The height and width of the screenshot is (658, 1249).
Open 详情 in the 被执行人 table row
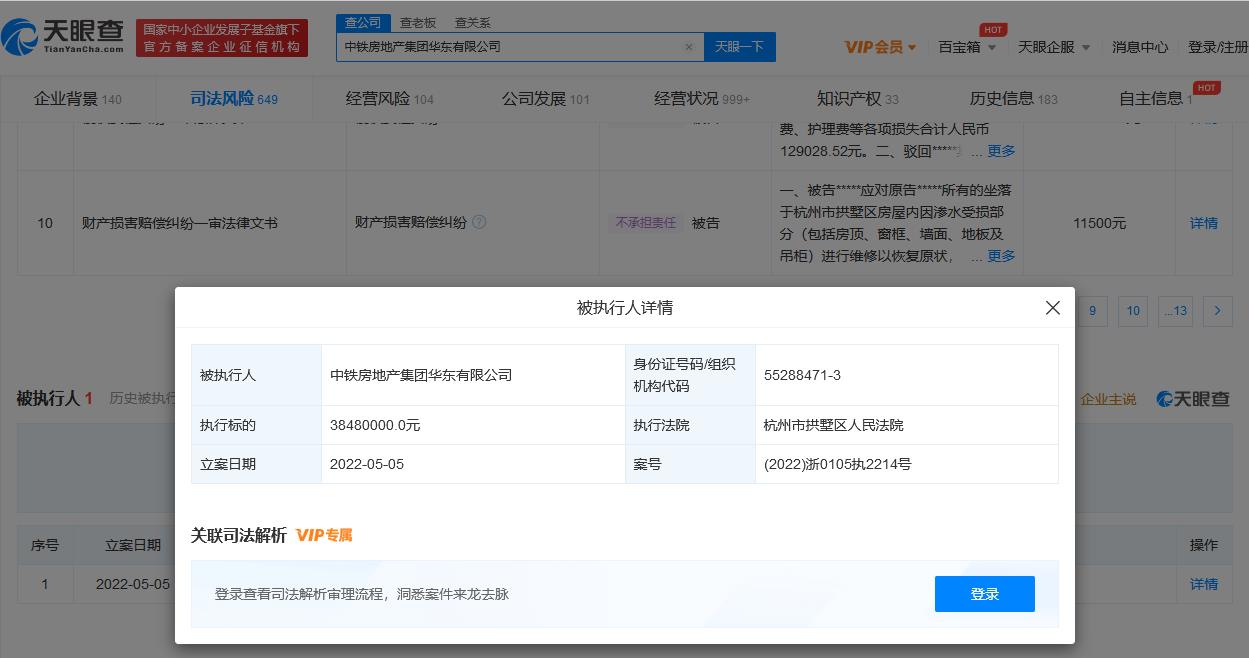pyautogui.click(x=1204, y=584)
